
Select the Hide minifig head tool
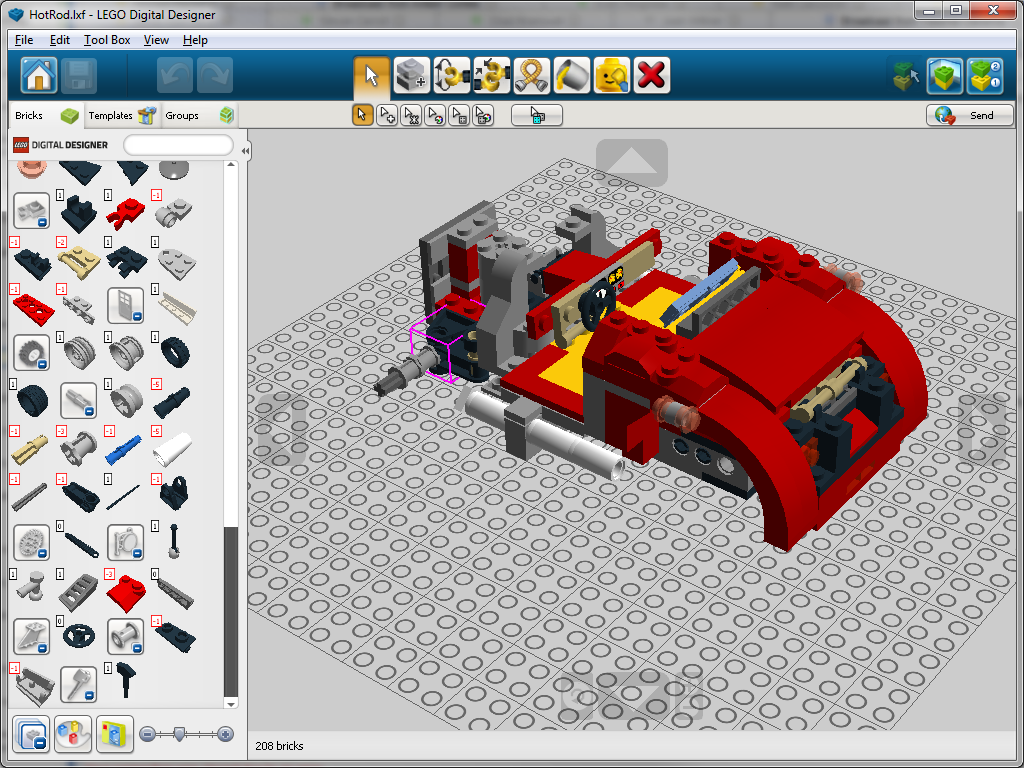tap(611, 76)
